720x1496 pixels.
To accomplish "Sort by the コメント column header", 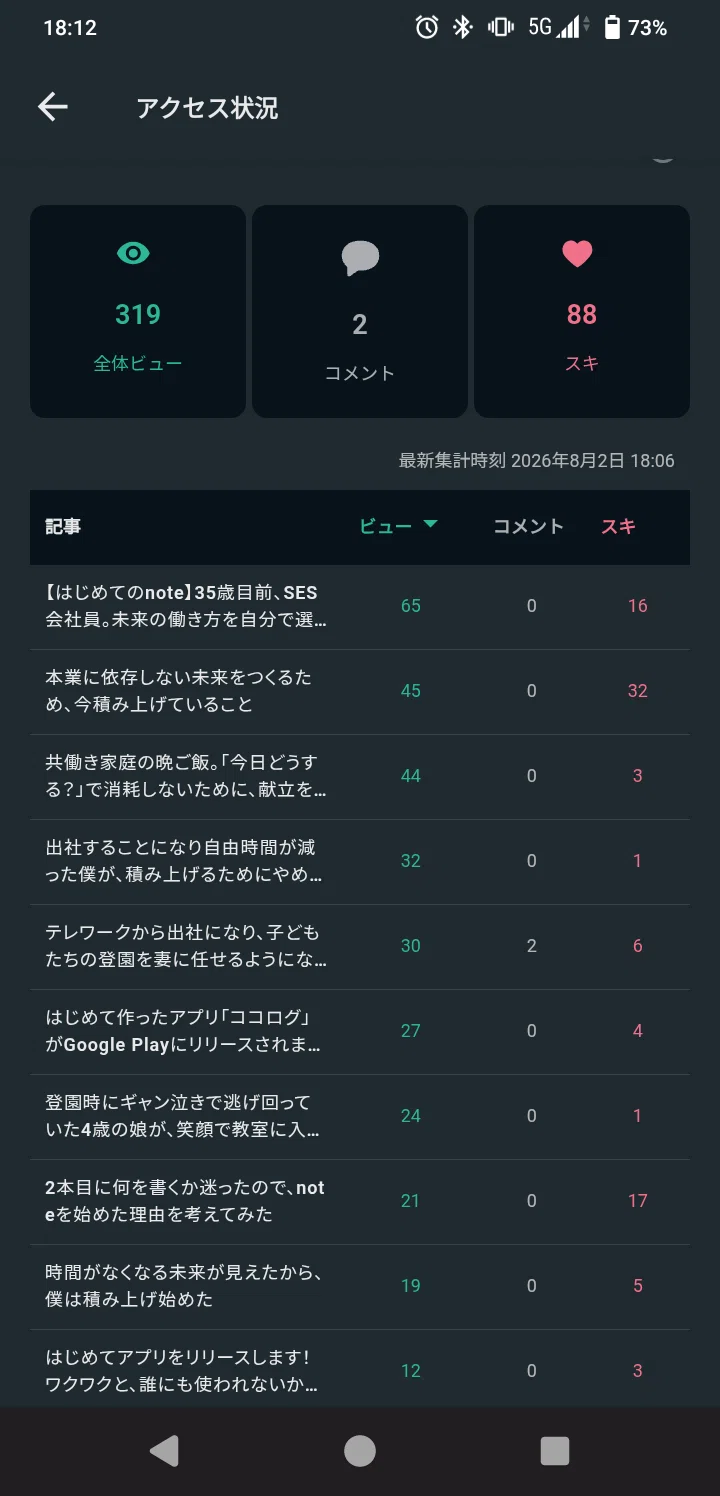I will (528, 526).
